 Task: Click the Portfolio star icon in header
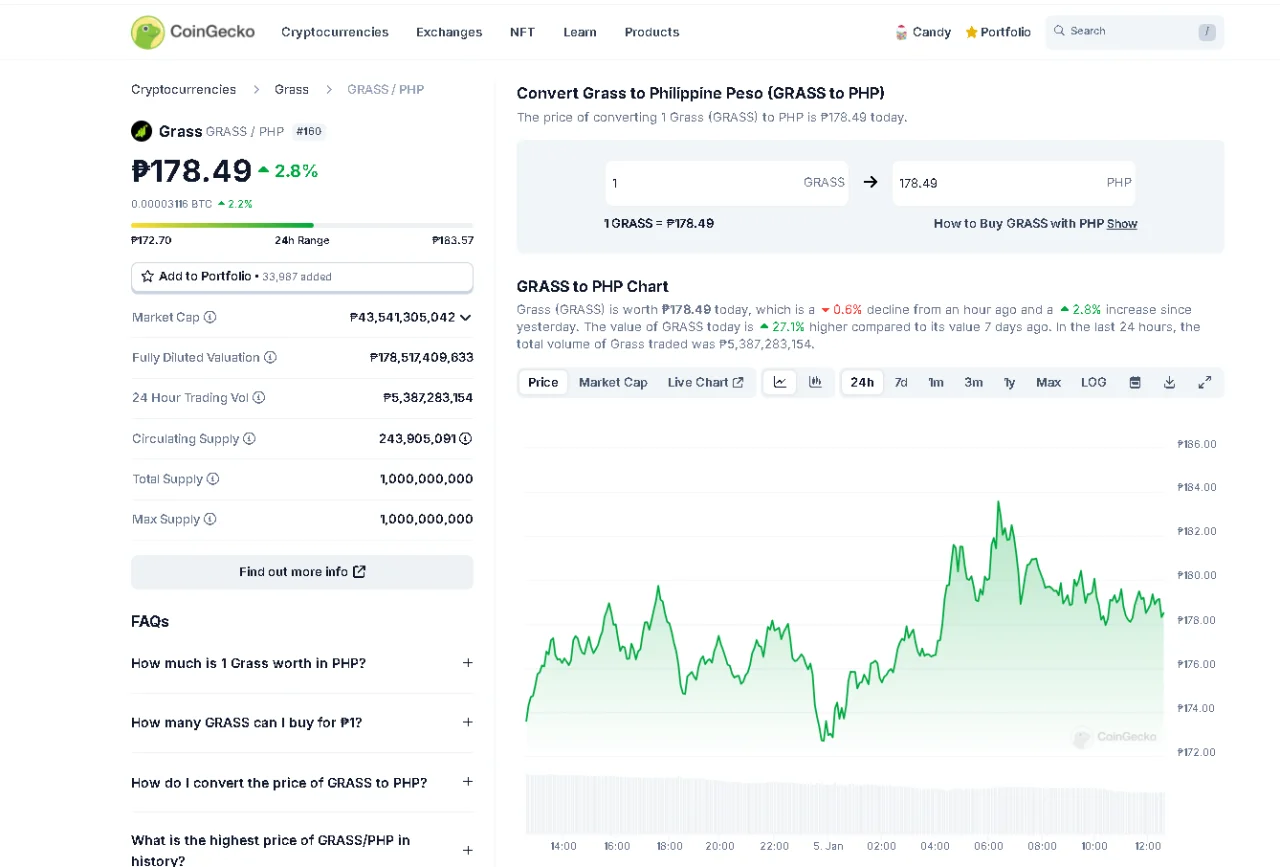[971, 32]
